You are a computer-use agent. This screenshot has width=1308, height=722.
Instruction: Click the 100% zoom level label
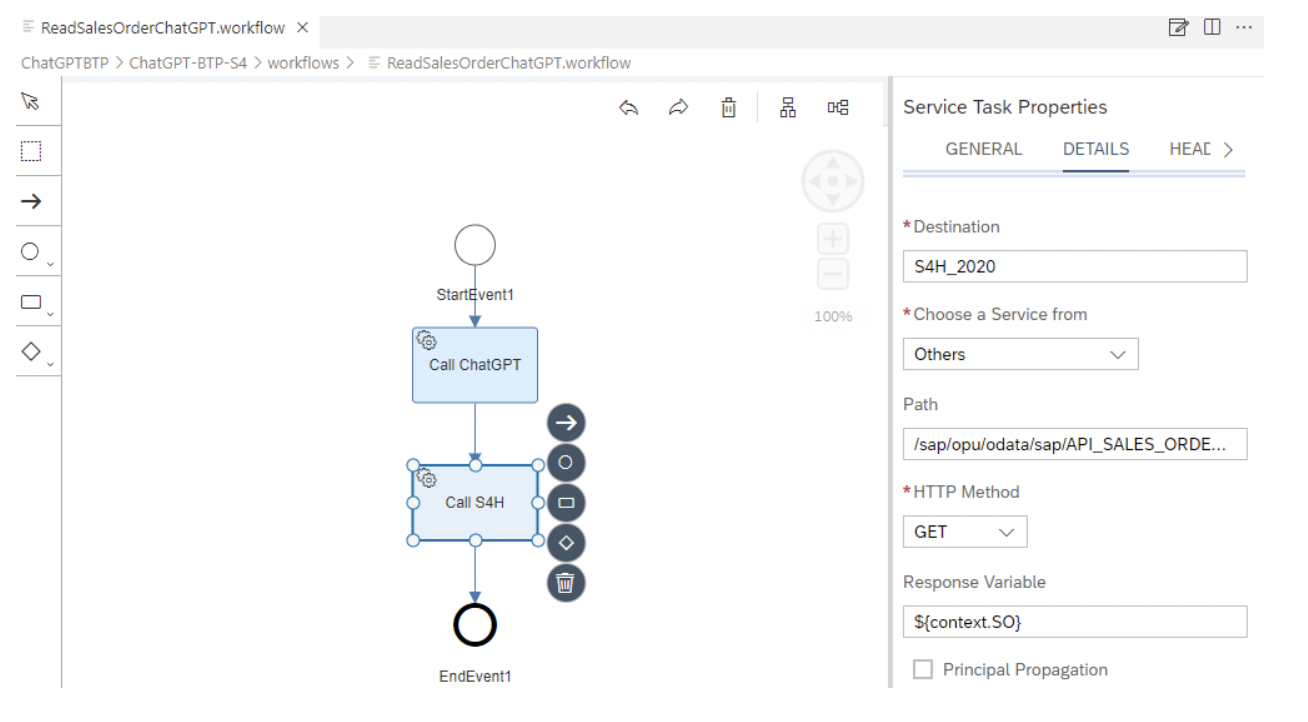(833, 316)
